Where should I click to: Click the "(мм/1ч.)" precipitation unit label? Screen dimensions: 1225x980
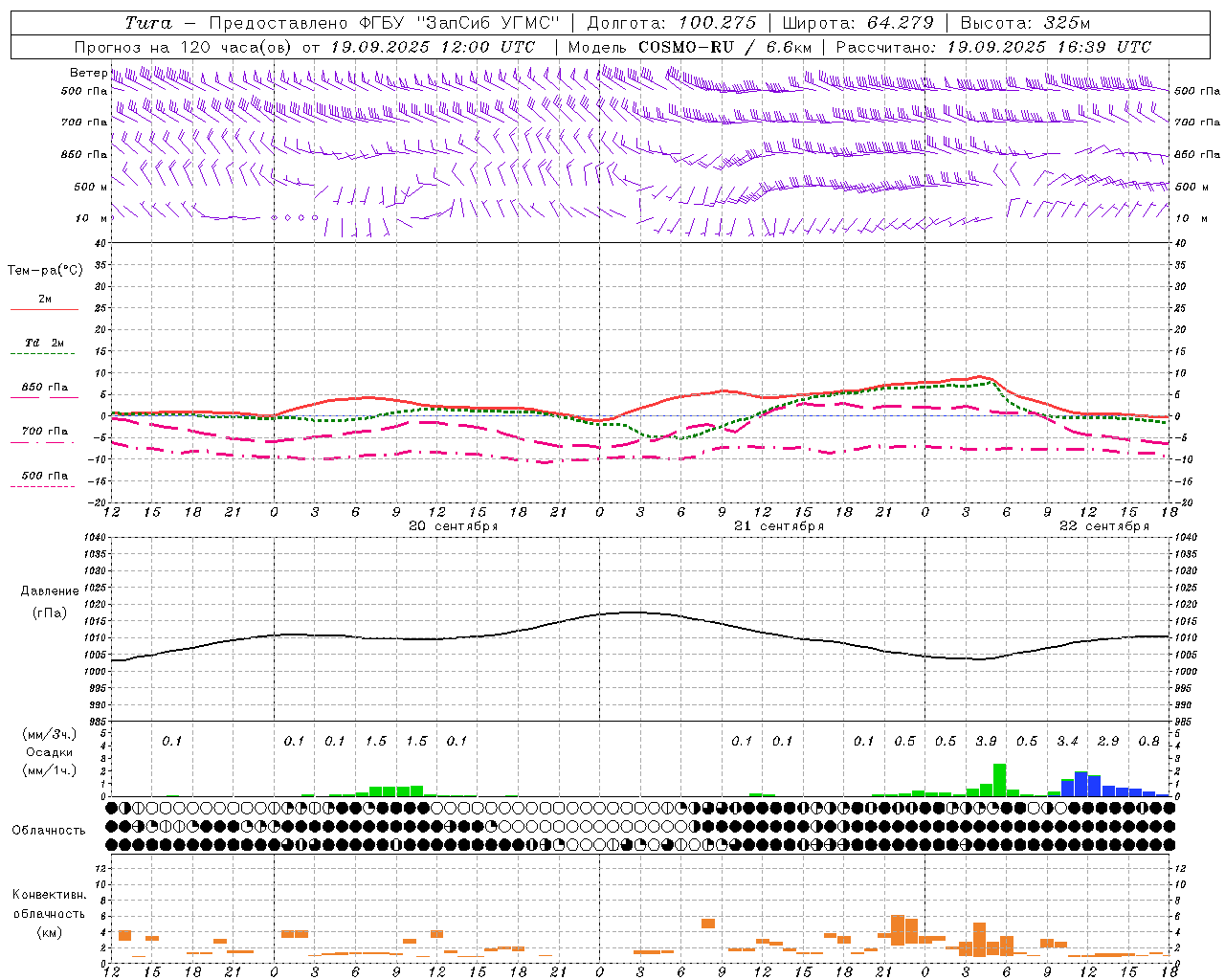pyautogui.click(x=49, y=770)
